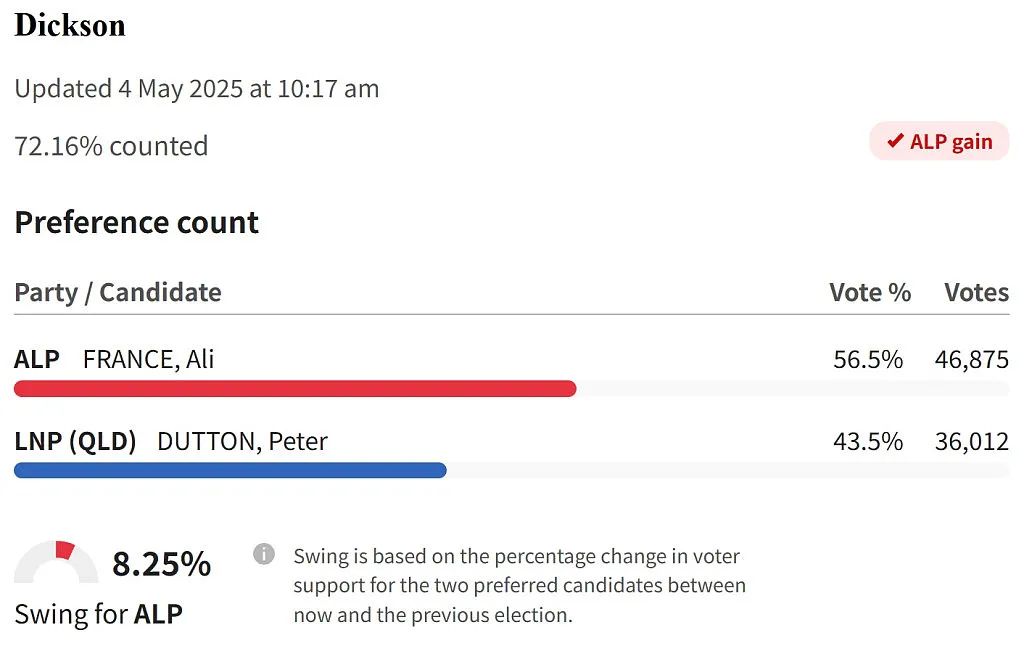Select the Vote % column header

coord(870,292)
